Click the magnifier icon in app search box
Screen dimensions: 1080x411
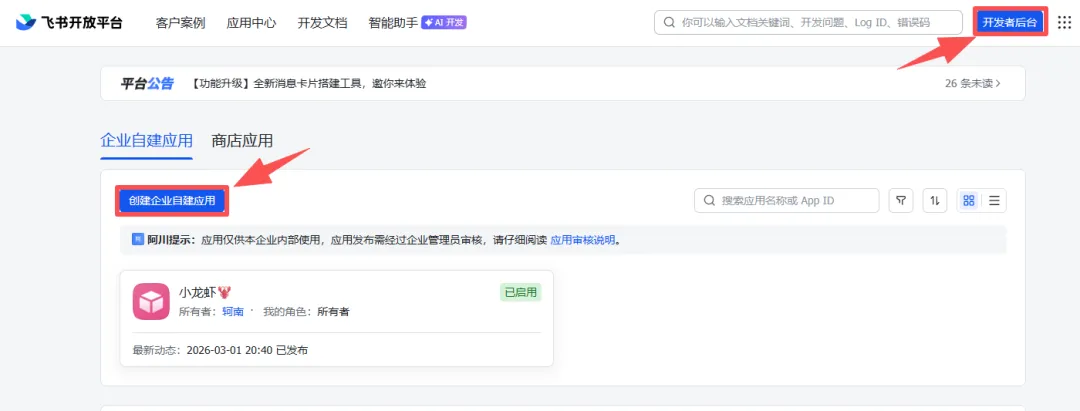709,200
